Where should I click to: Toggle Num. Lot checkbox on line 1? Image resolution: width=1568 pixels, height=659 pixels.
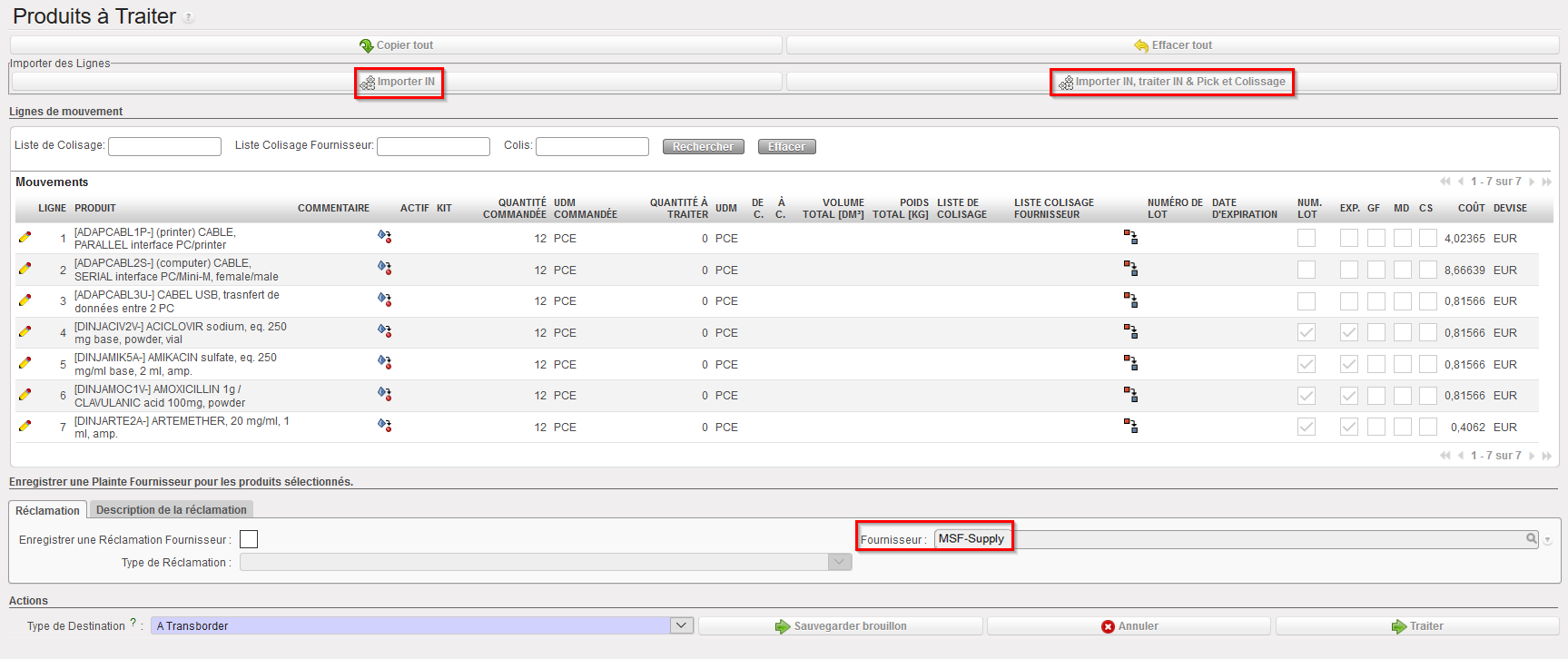1307,238
